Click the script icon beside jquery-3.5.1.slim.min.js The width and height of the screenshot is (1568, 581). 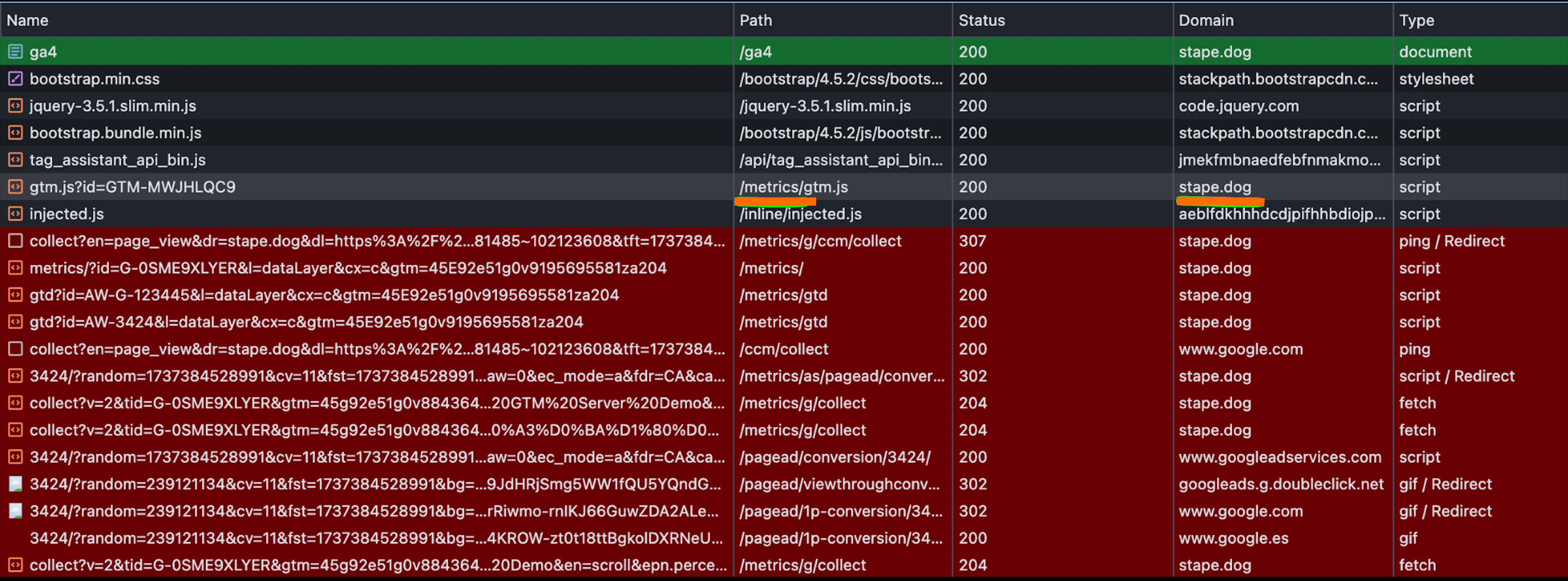pos(15,106)
